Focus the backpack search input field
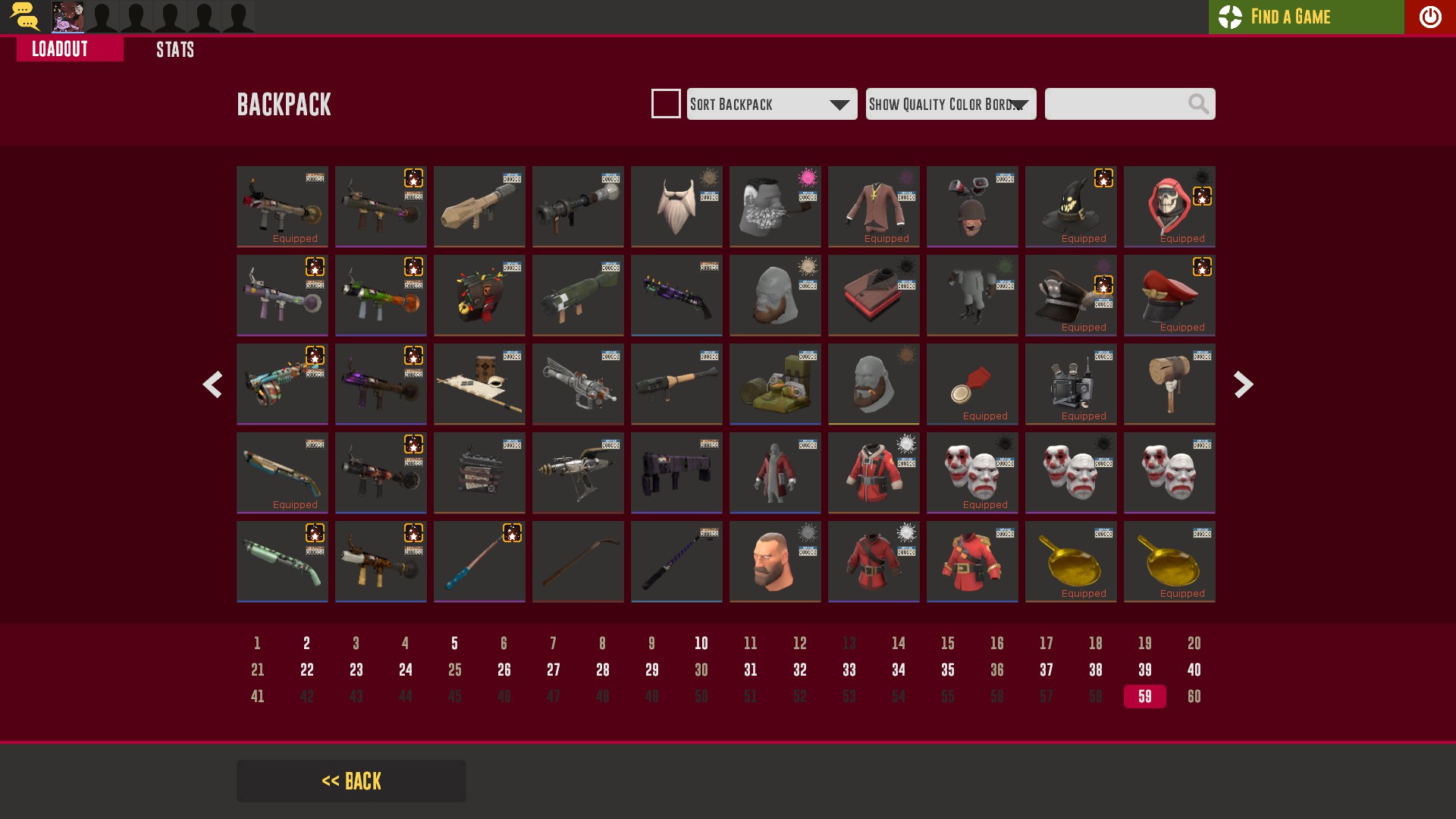1456x819 pixels. pos(1115,104)
